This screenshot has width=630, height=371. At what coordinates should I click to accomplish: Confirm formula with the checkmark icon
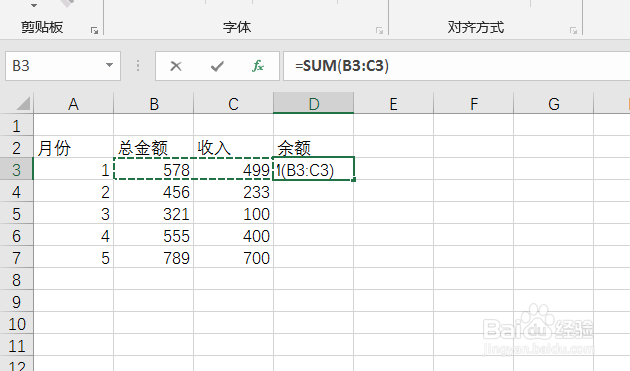217,66
